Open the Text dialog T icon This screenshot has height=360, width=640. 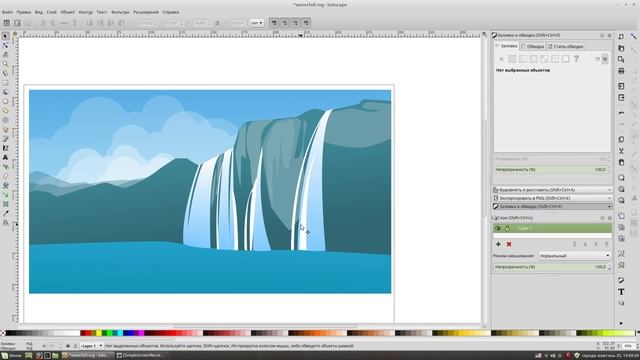(x=621, y=292)
